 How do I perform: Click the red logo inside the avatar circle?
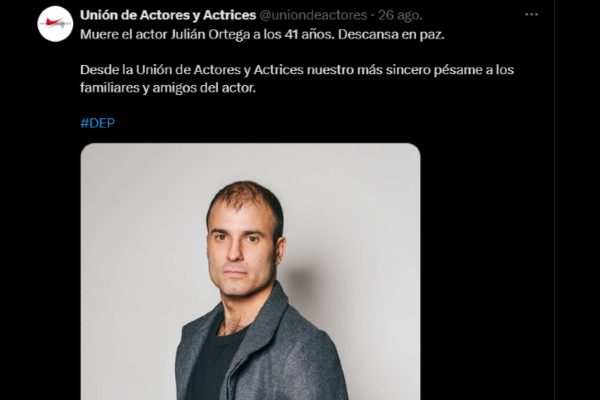click(55, 23)
